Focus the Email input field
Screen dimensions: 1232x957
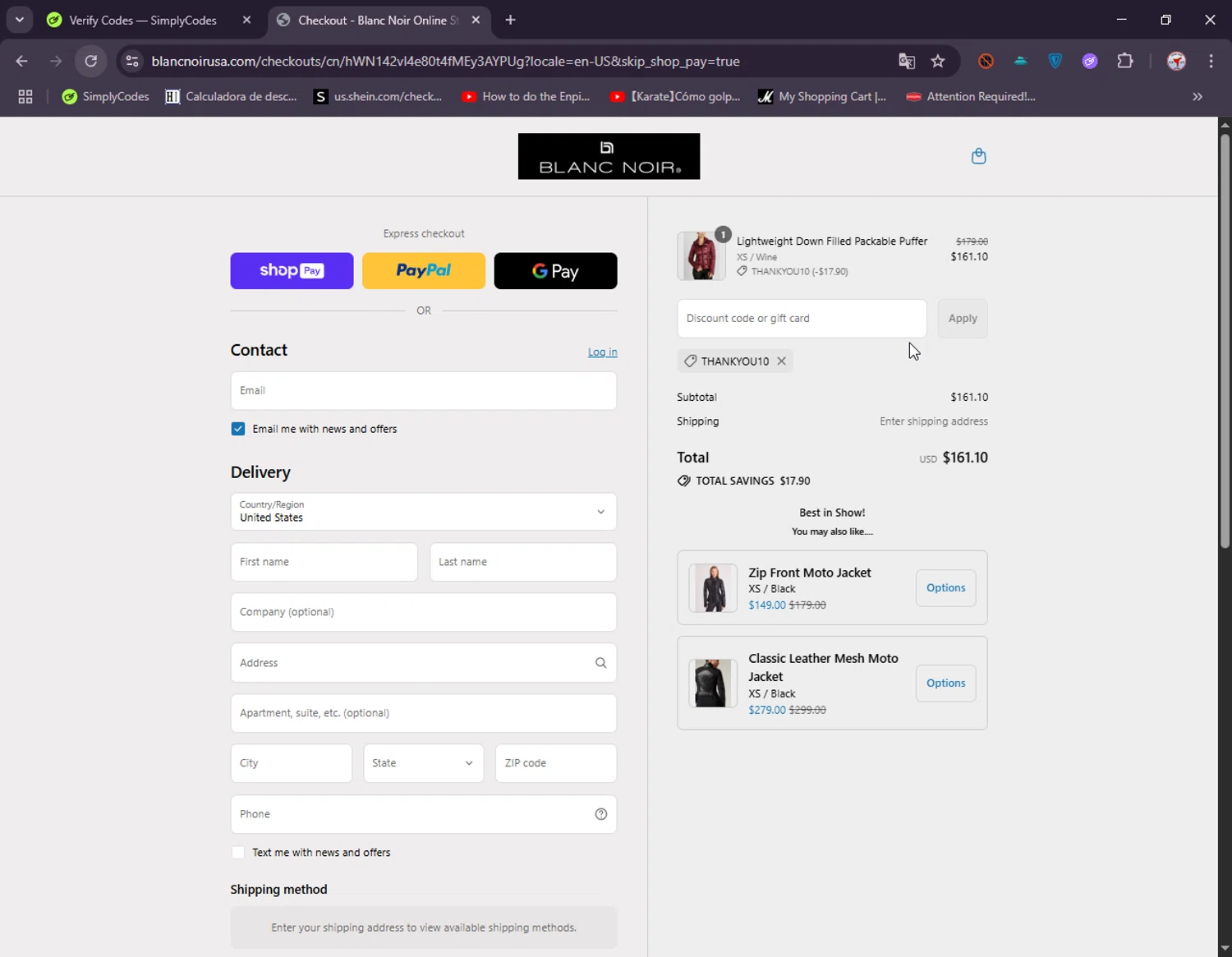point(424,391)
